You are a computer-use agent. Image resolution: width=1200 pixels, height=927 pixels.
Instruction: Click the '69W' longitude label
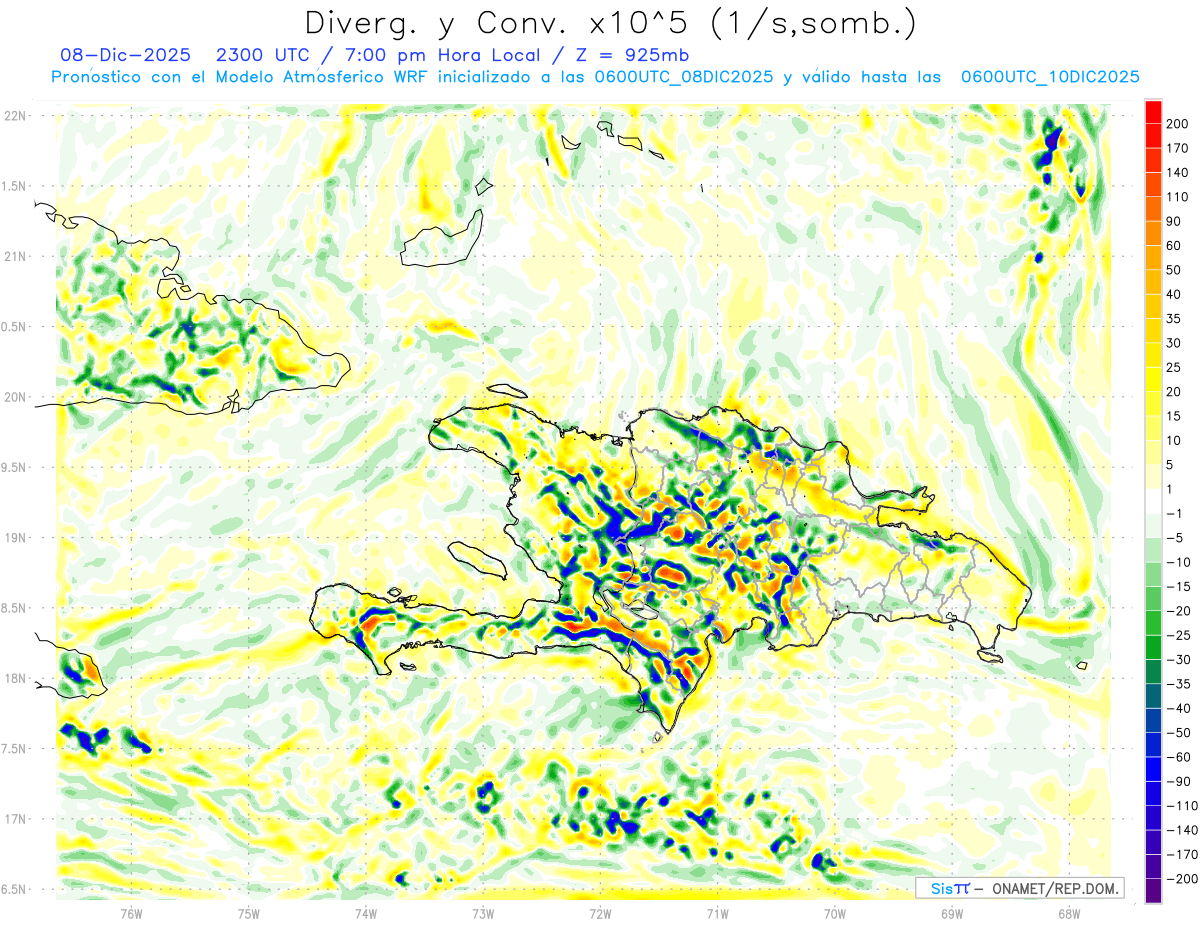[952, 913]
